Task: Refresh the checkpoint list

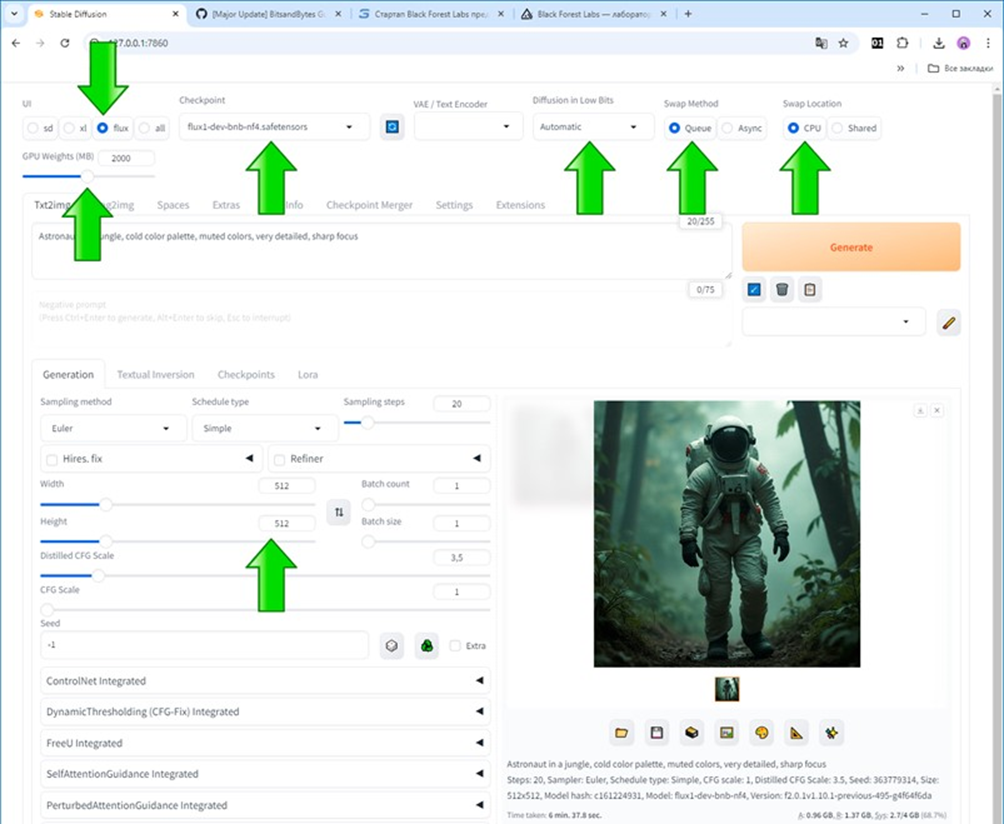Action: [393, 128]
